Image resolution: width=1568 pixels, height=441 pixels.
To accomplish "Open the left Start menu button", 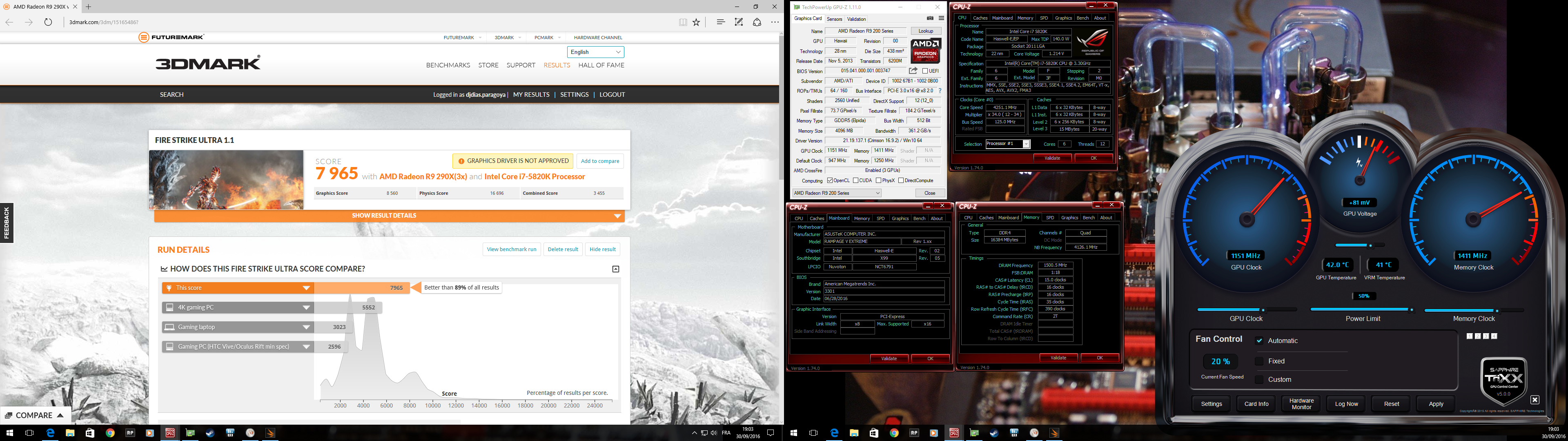I will click(x=10, y=433).
